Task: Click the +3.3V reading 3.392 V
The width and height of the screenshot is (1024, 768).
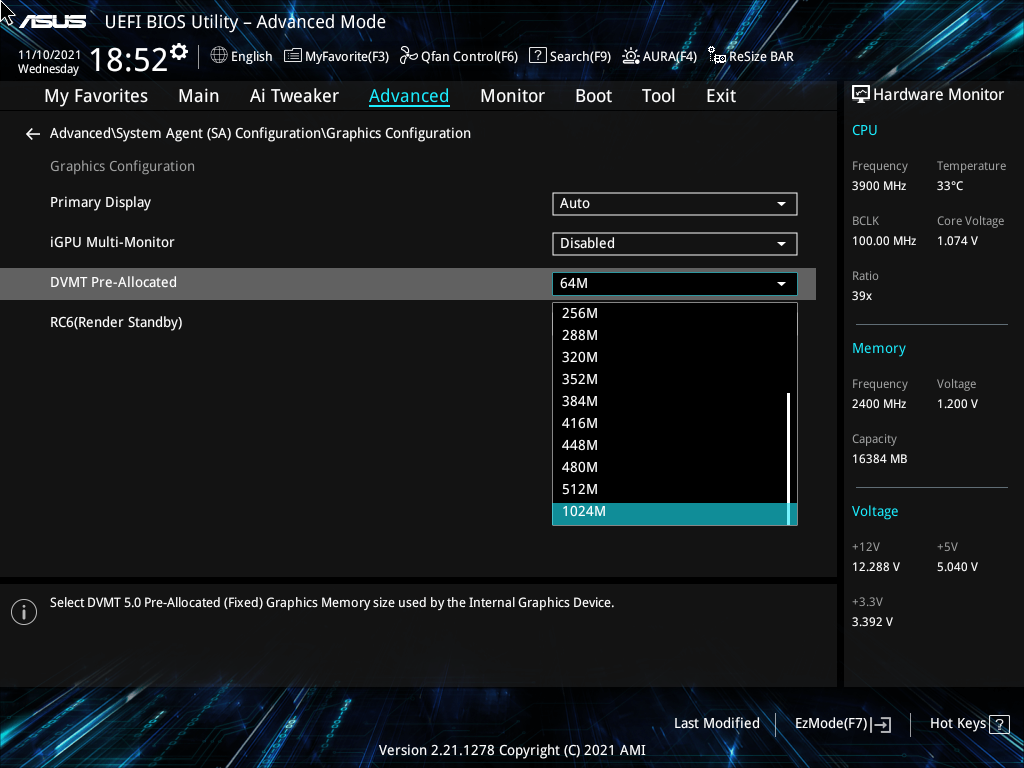Action: pos(872,622)
